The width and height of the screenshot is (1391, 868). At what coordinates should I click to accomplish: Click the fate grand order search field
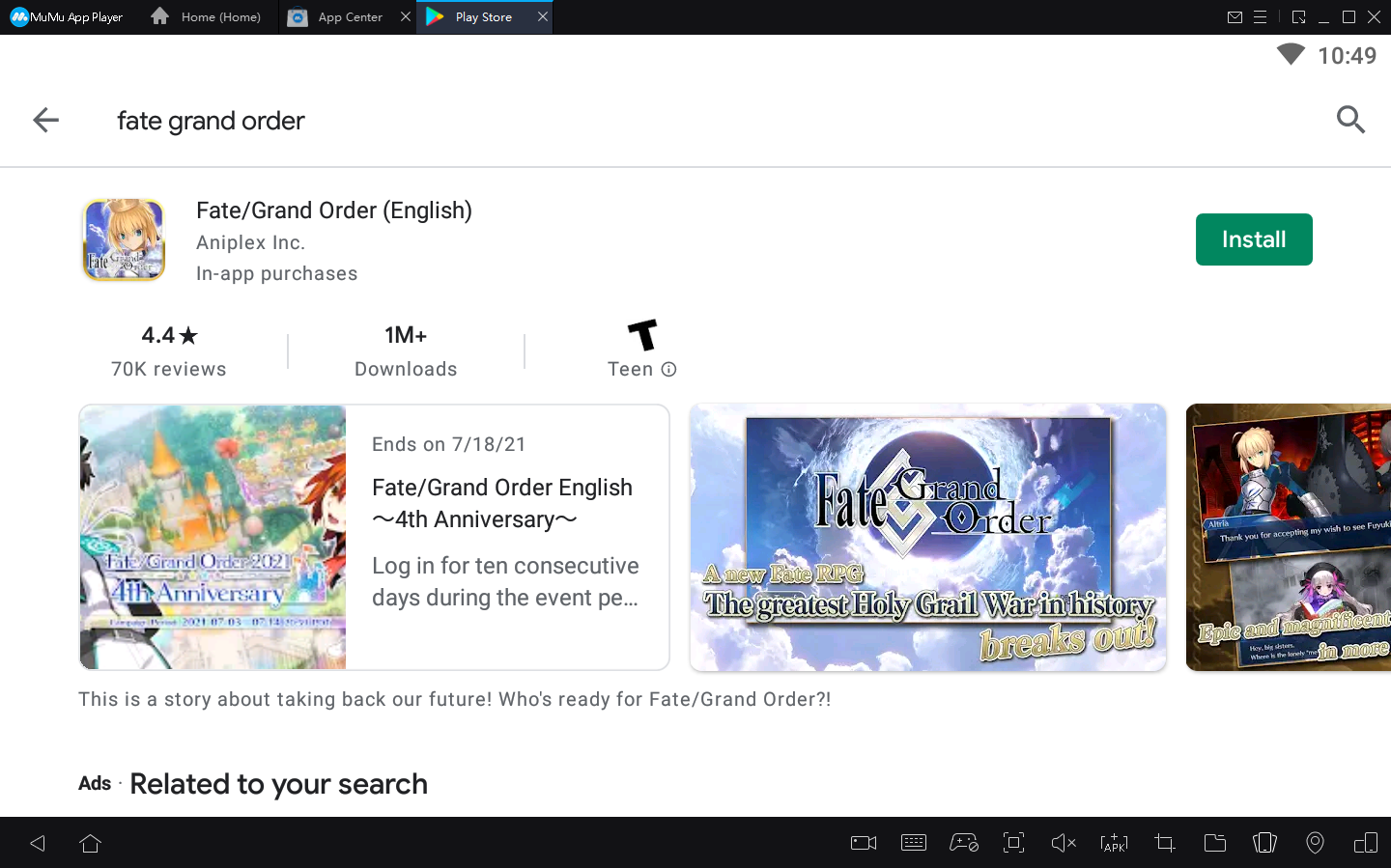[211, 121]
